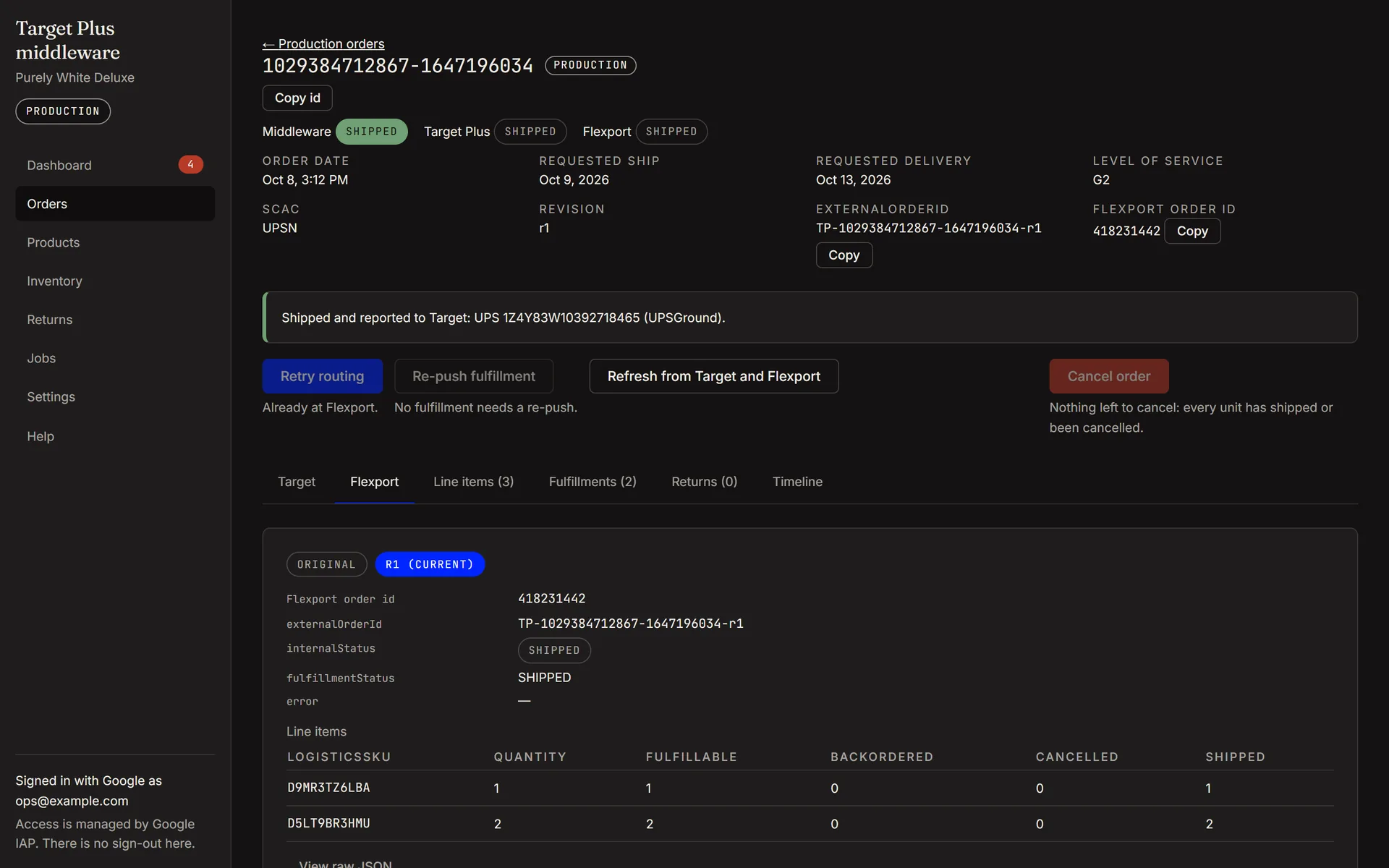Copy the Flexport order ID 418231442
Image resolution: width=1389 pixels, height=868 pixels.
(1192, 231)
